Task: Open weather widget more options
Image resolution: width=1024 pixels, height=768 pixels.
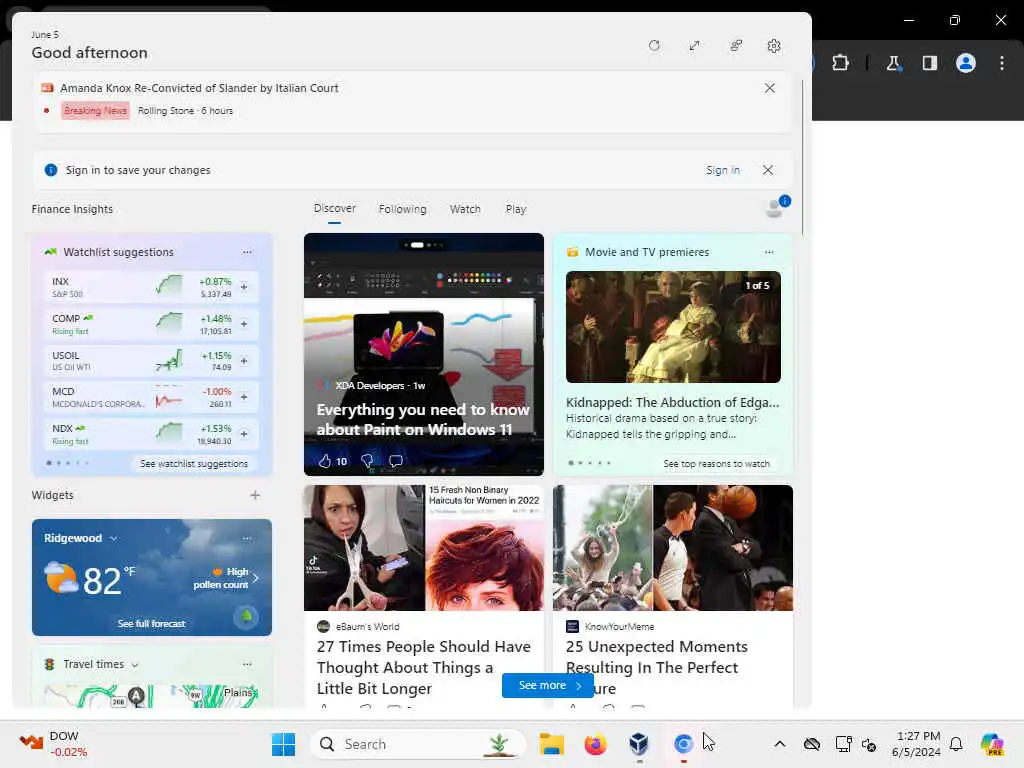Action: 247,539
